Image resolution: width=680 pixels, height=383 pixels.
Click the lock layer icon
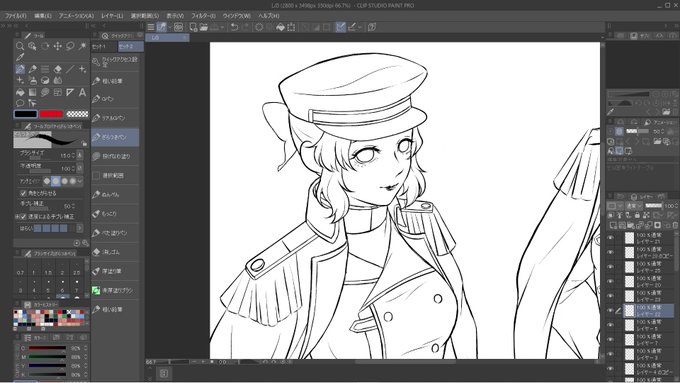(x=637, y=215)
